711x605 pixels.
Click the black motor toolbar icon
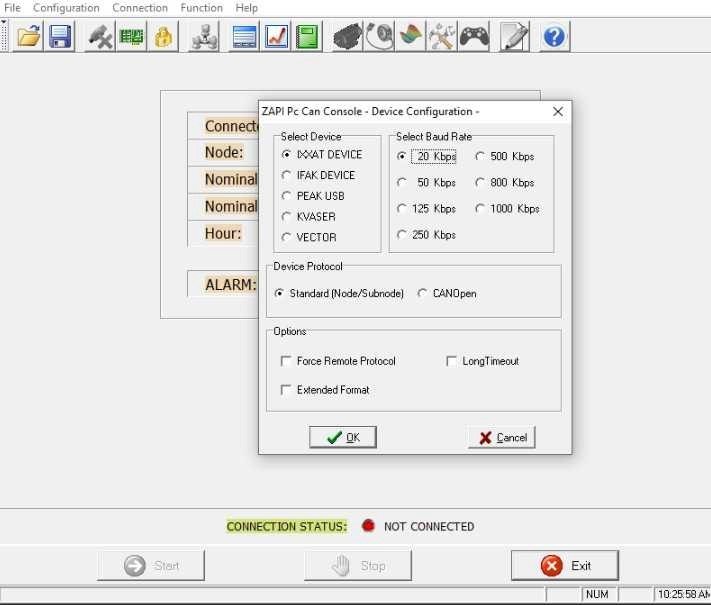(x=347, y=36)
